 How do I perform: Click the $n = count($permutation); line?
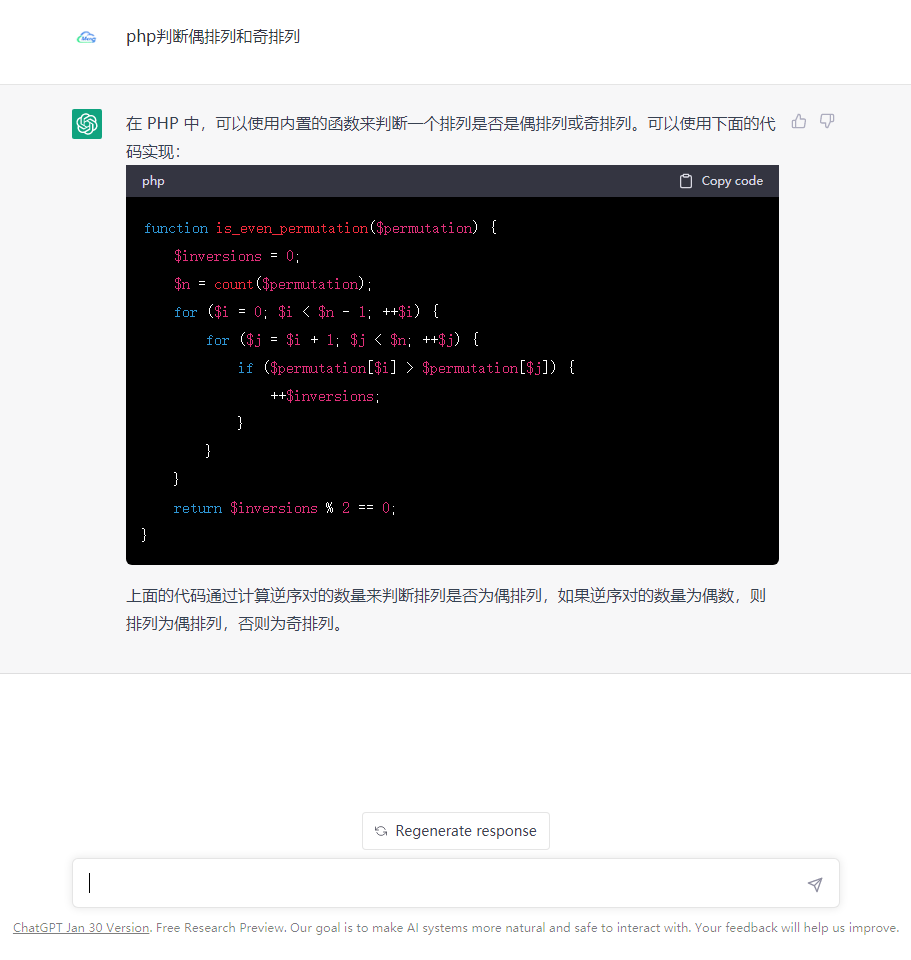tap(272, 284)
